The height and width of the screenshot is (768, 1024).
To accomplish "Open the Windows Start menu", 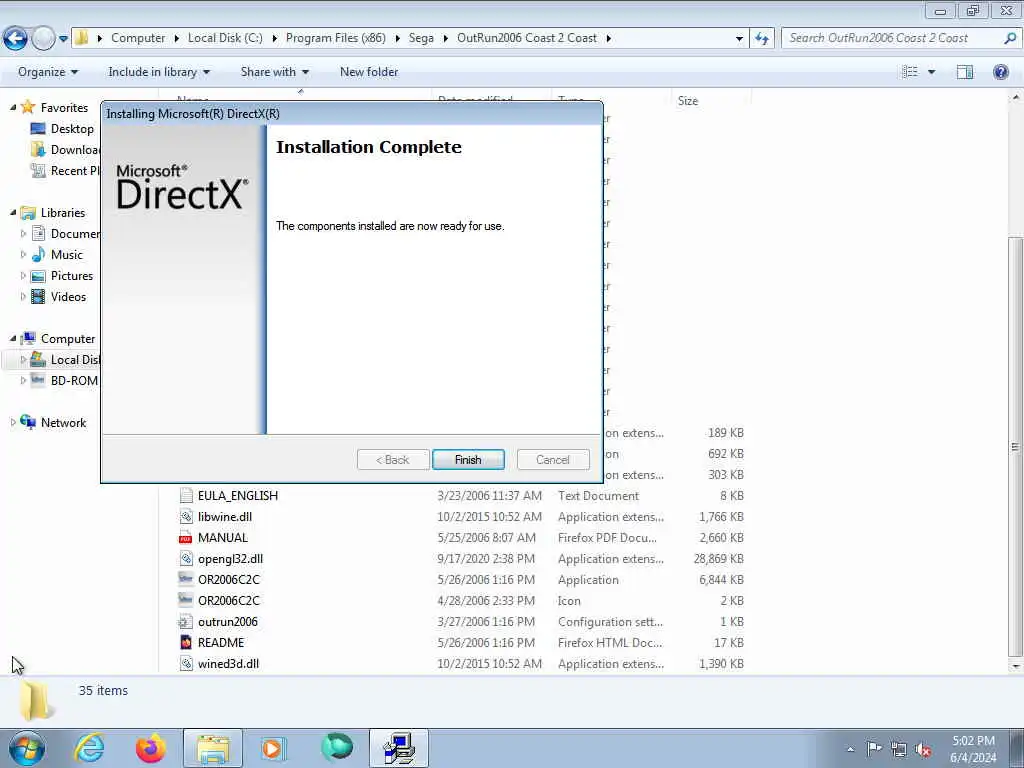I will pyautogui.click(x=26, y=748).
